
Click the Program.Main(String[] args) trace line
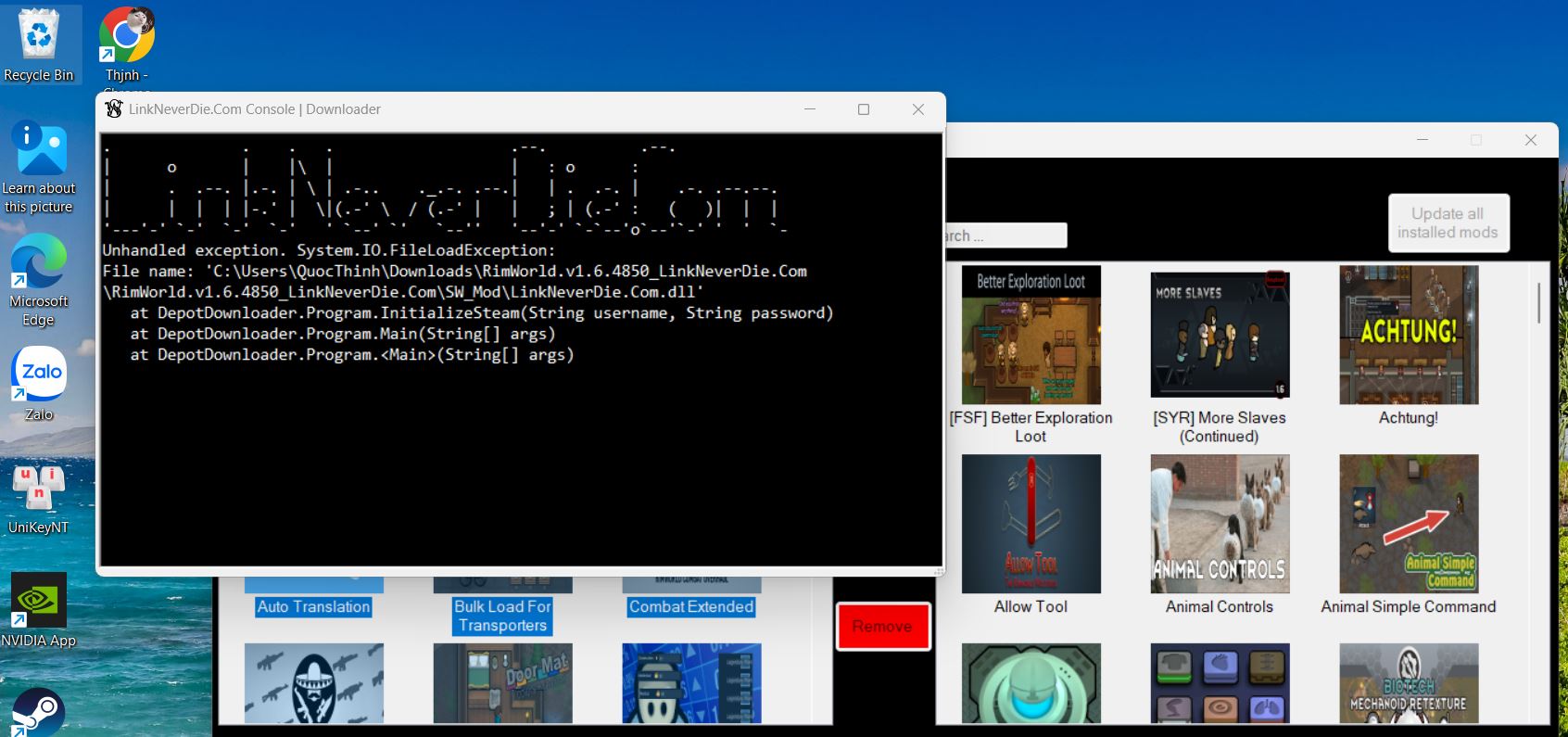point(343,334)
